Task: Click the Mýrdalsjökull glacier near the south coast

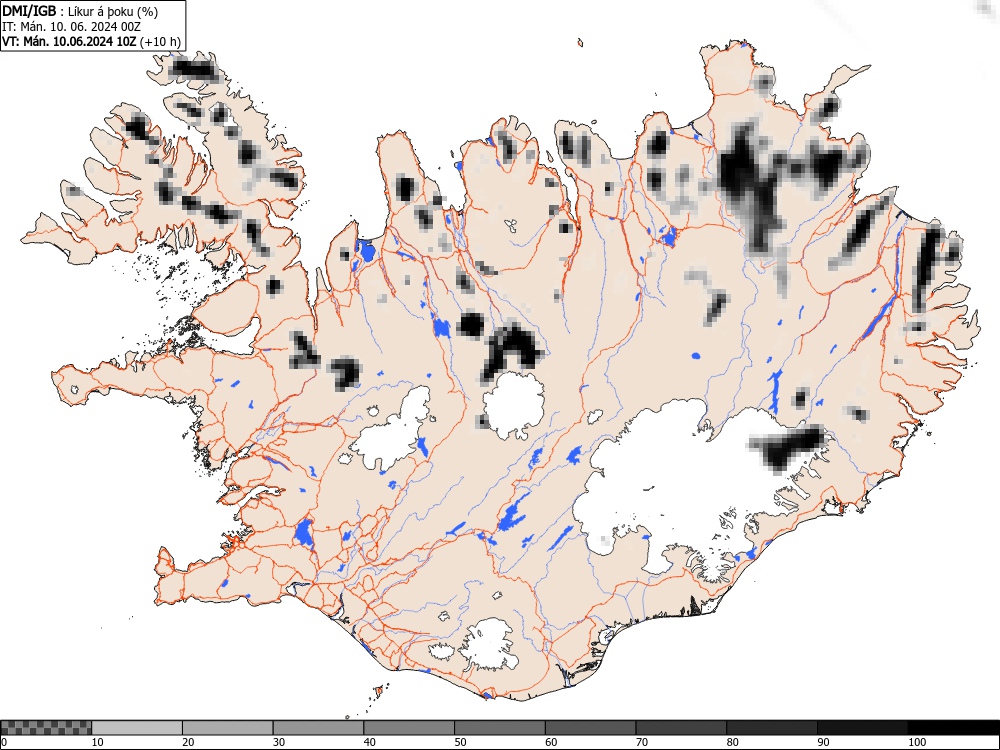Action: [488, 645]
